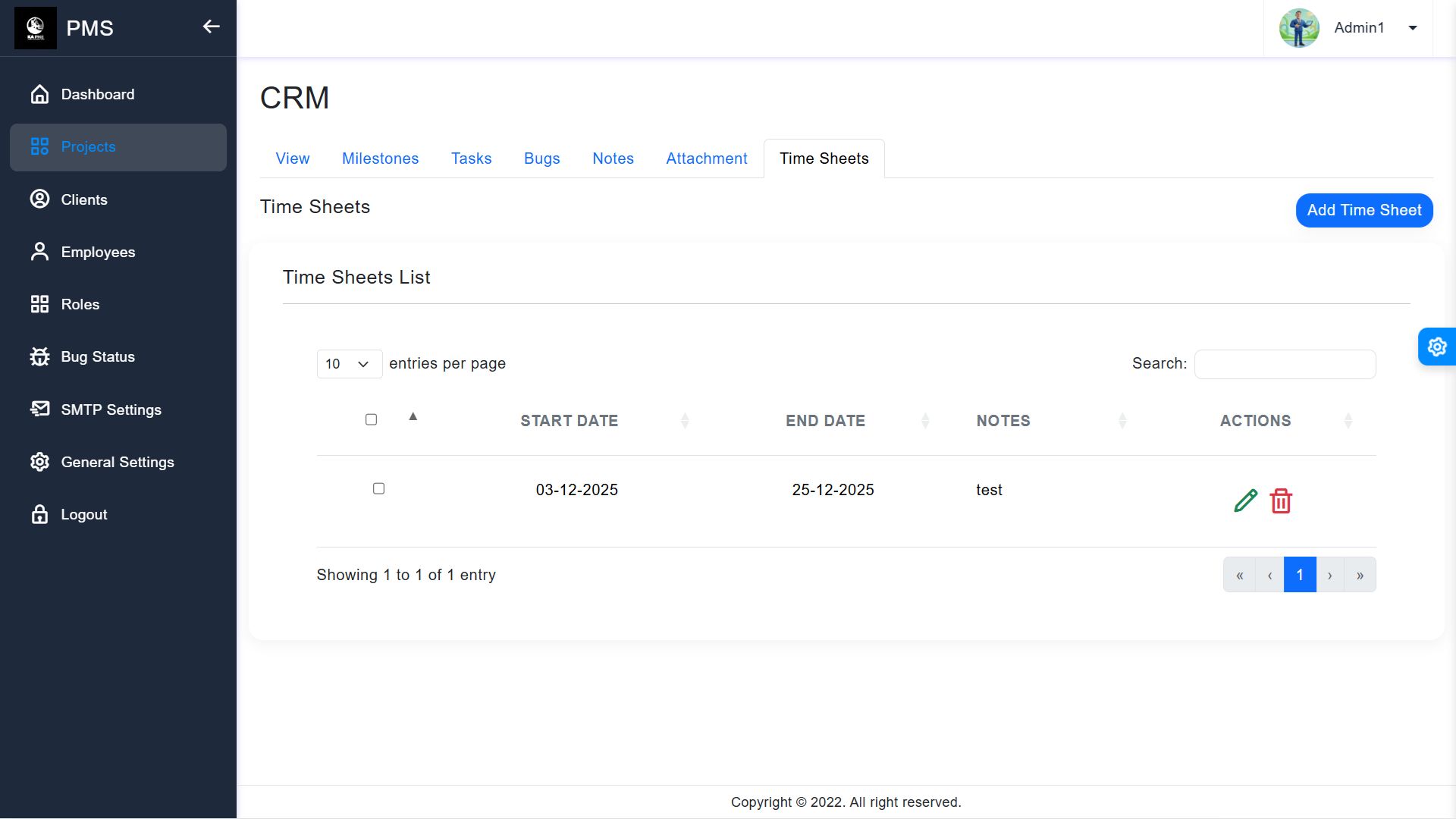Open the Attachment tab

click(x=706, y=158)
